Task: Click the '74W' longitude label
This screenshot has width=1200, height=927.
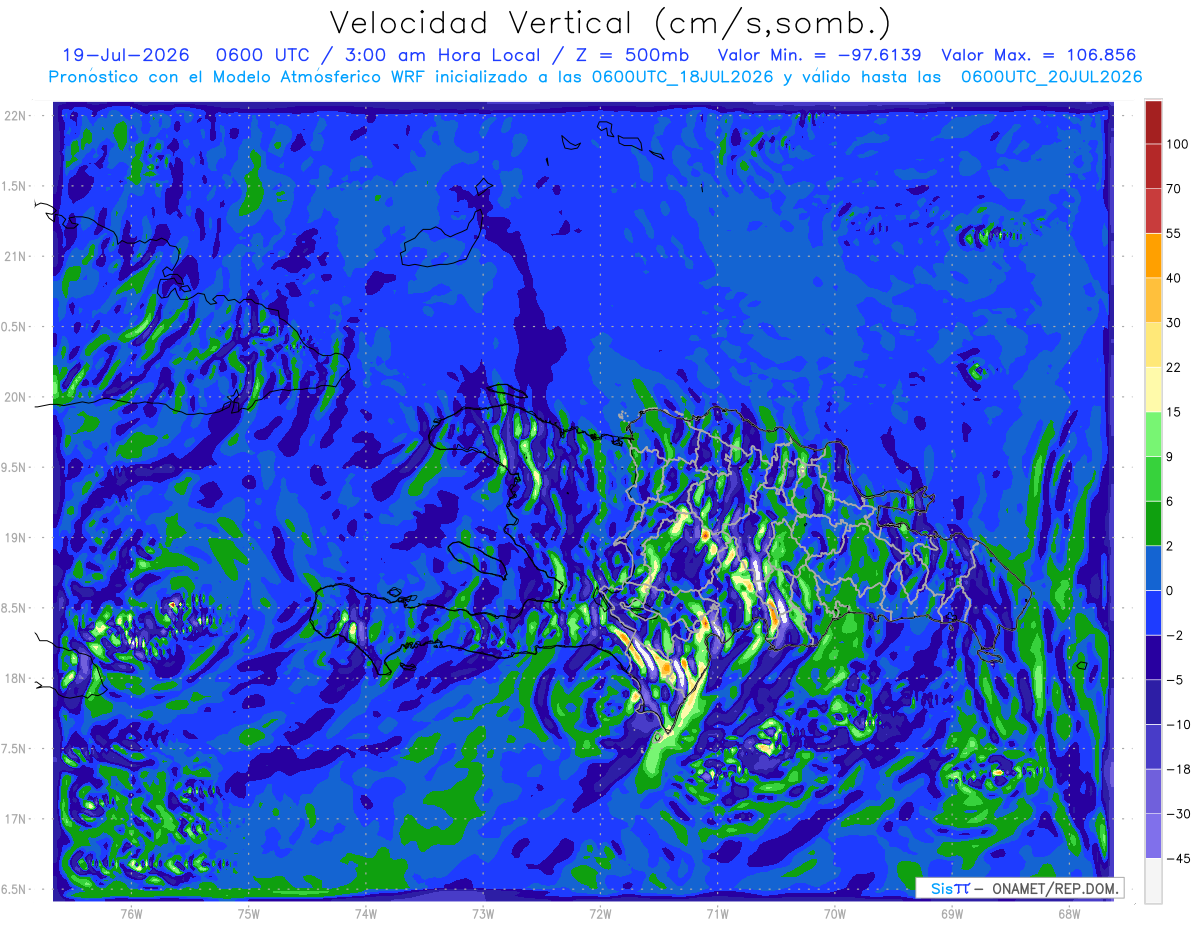Action: pyautogui.click(x=366, y=914)
